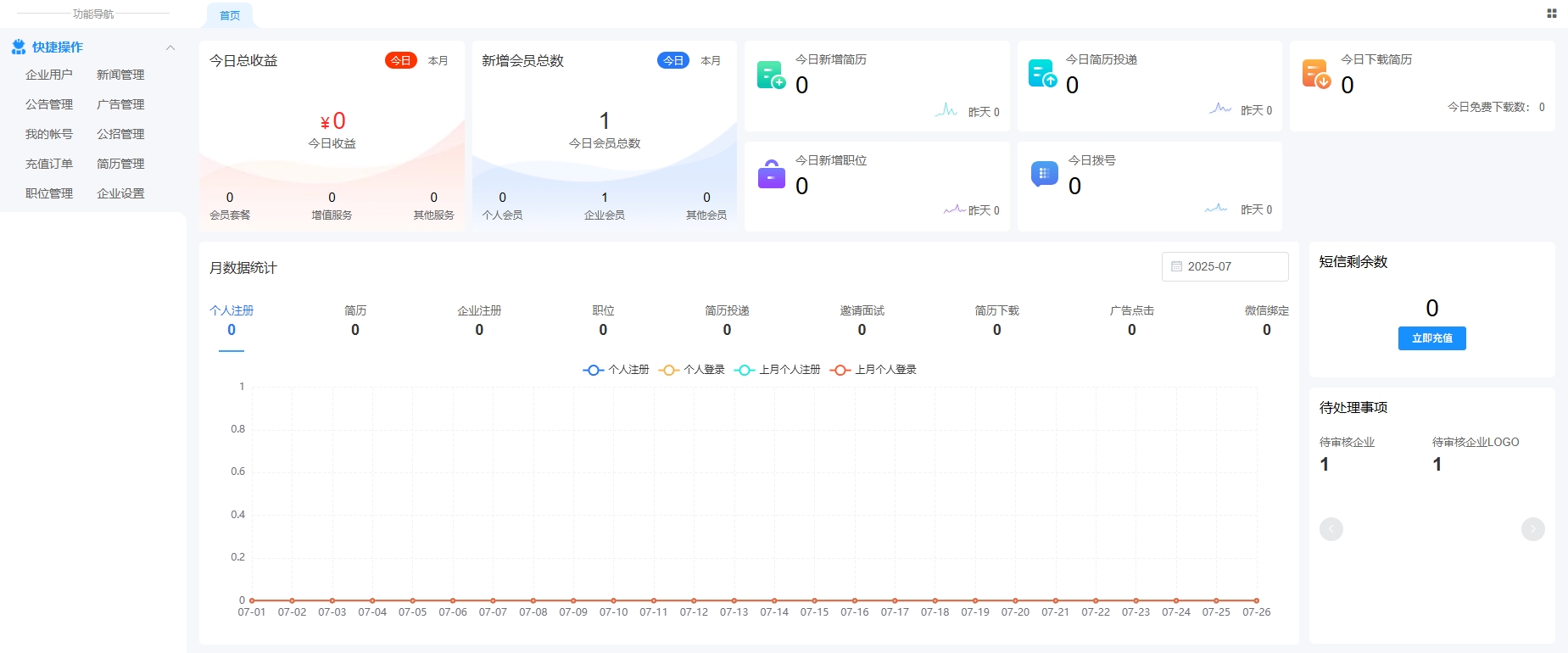Open the 2025-07 month picker

click(1225, 266)
